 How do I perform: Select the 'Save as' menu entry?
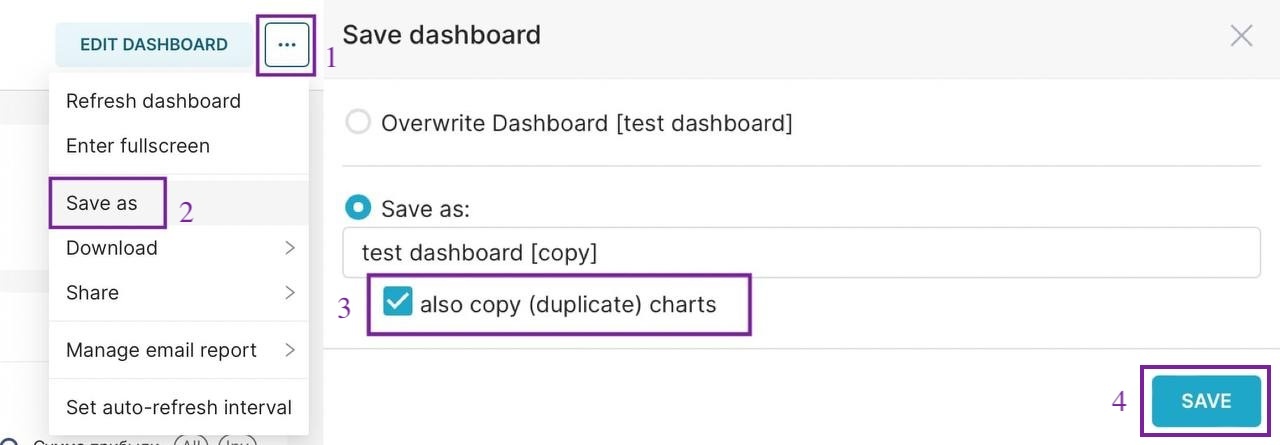coord(102,203)
